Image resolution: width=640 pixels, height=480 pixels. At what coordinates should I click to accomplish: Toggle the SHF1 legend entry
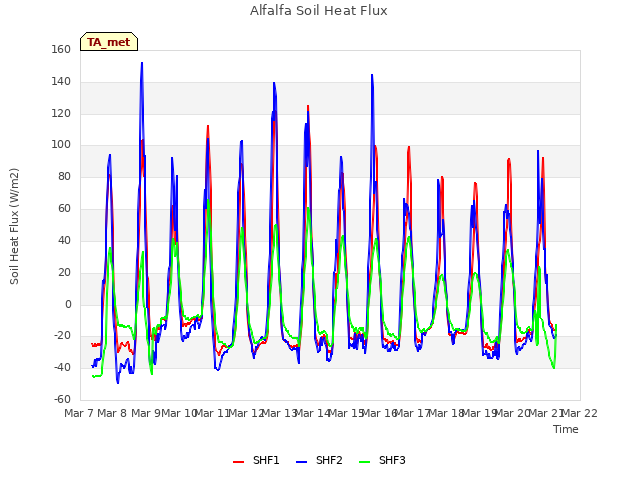coord(256,460)
